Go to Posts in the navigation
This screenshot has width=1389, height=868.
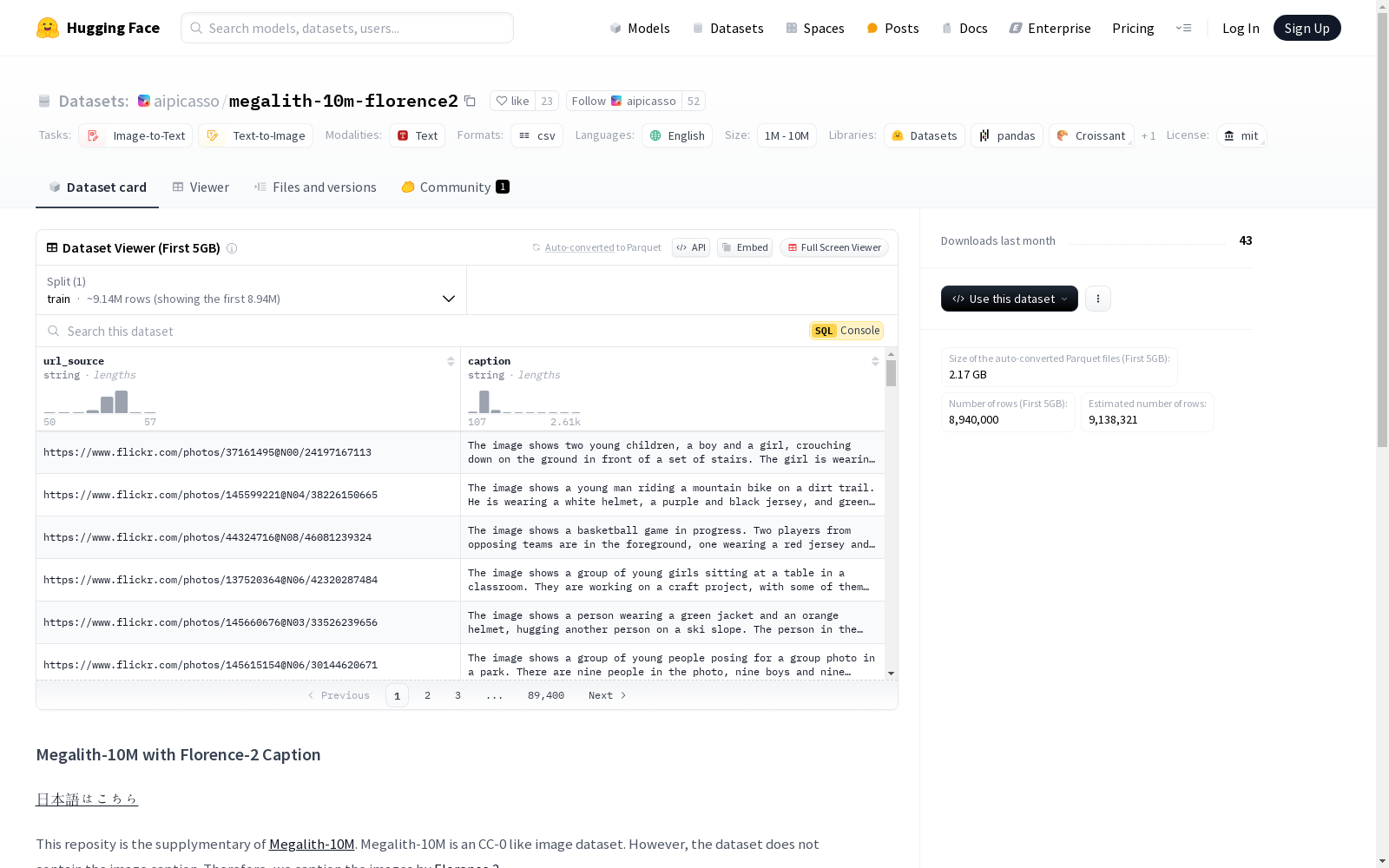[892, 28]
